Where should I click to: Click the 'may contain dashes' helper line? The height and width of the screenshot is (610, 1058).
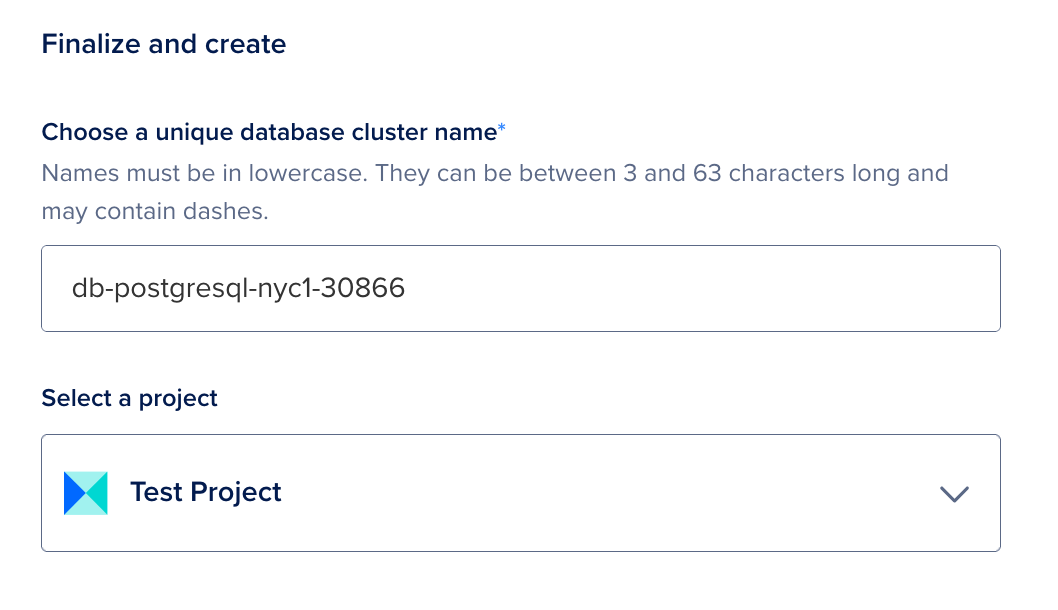pos(155,212)
